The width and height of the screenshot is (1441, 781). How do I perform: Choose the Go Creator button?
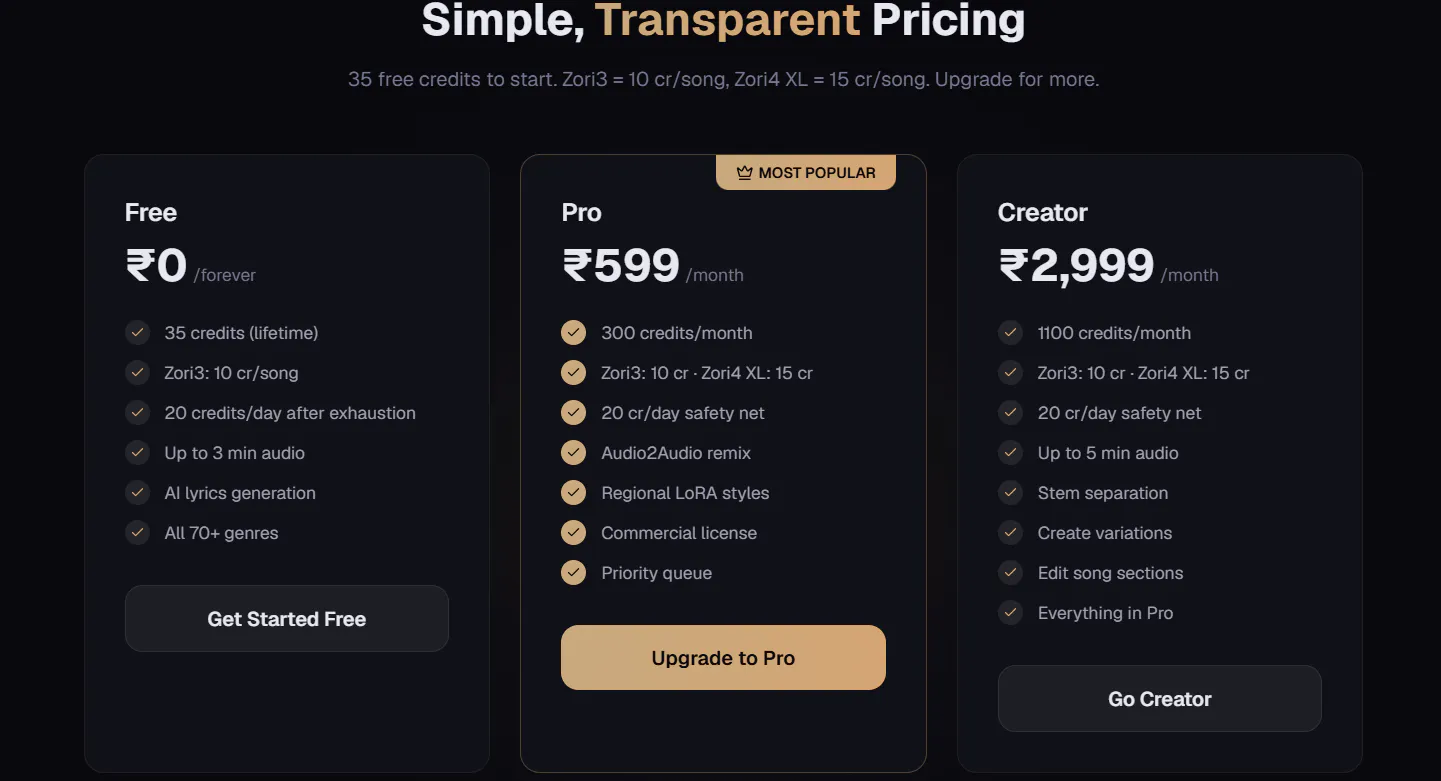pos(1160,699)
